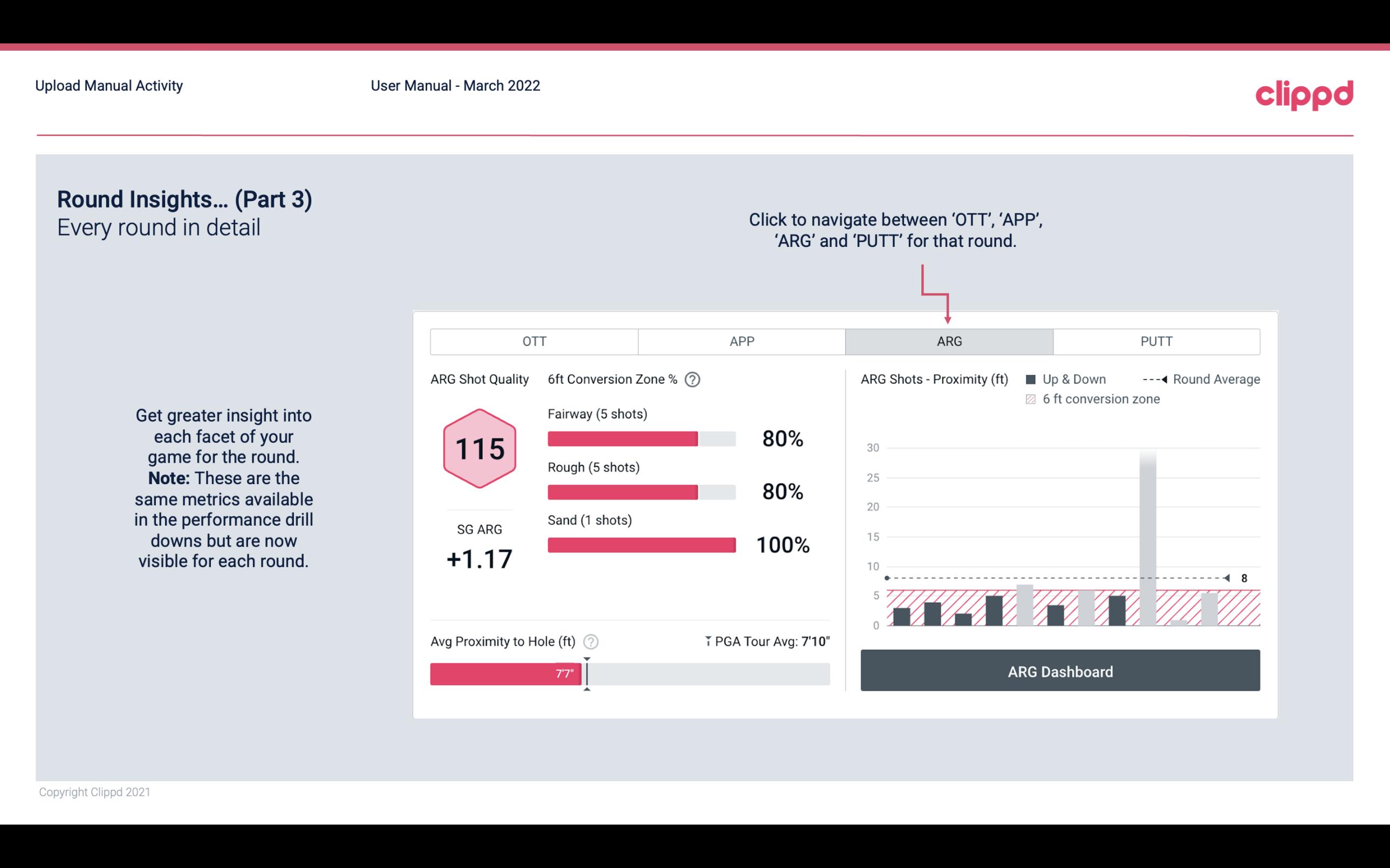
Task: Click the Upload Manual Activity link
Action: (108, 85)
